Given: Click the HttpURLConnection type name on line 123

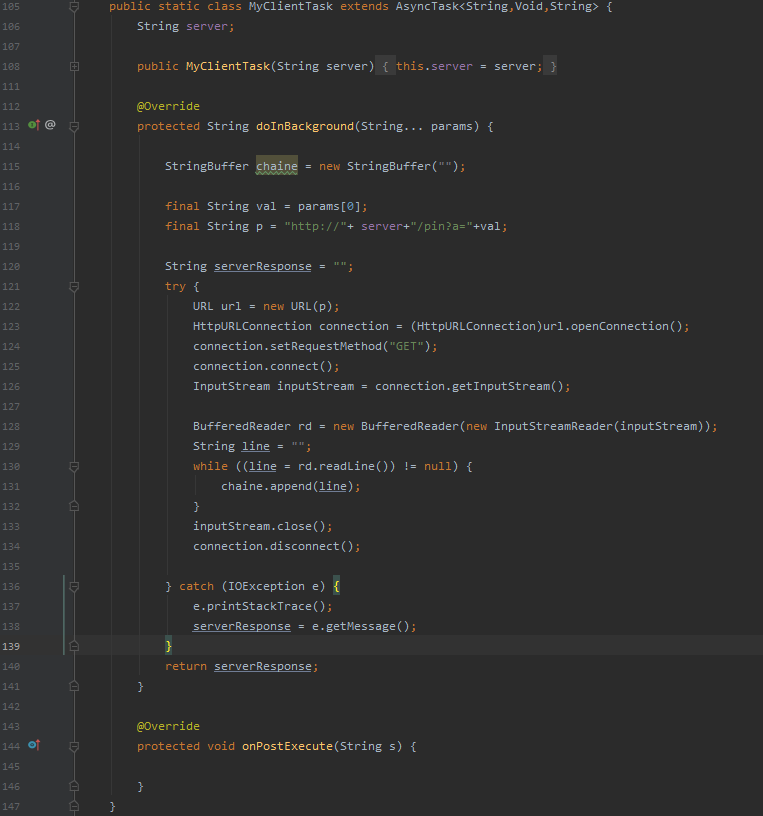Looking at the screenshot, I should click(252, 326).
